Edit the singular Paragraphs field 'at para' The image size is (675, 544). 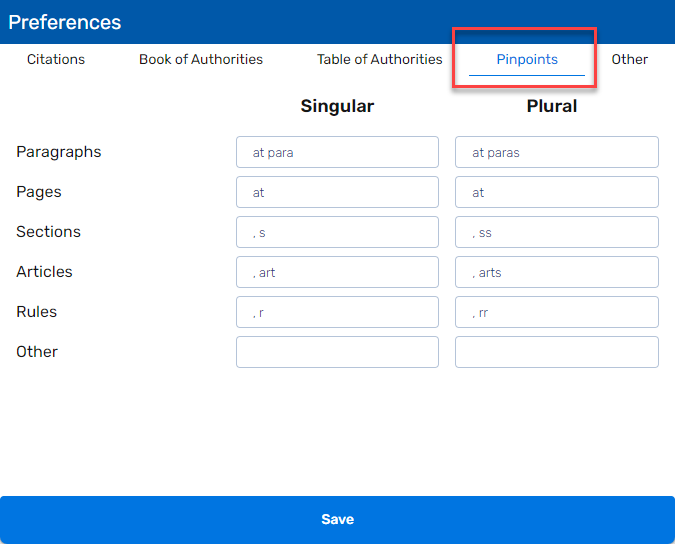coord(338,152)
